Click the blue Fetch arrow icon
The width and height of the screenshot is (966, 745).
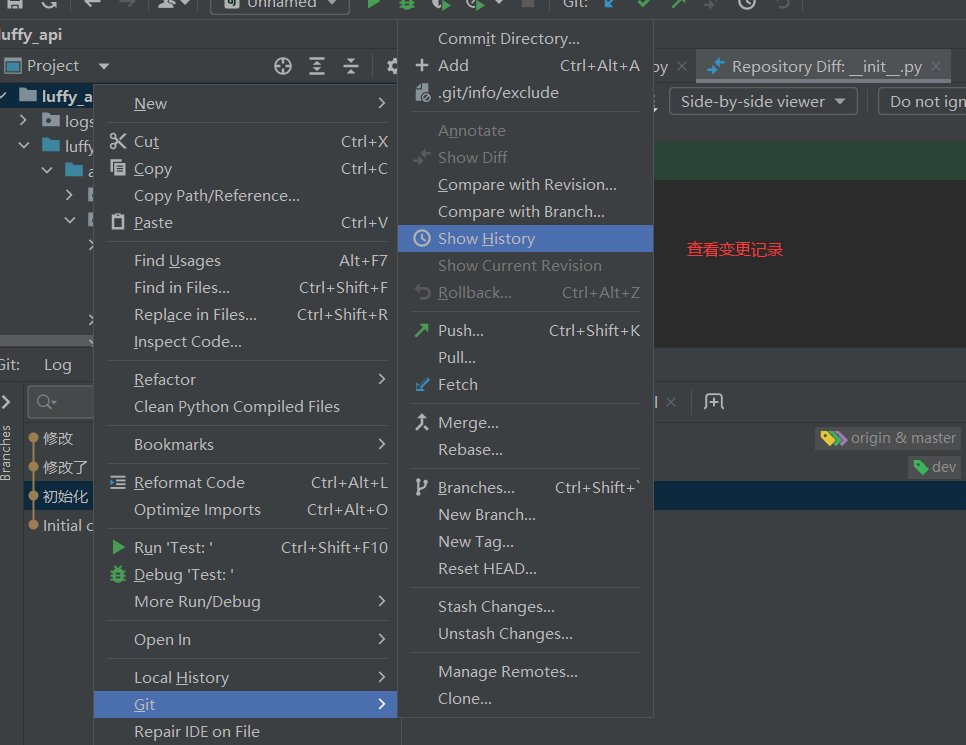(422, 385)
